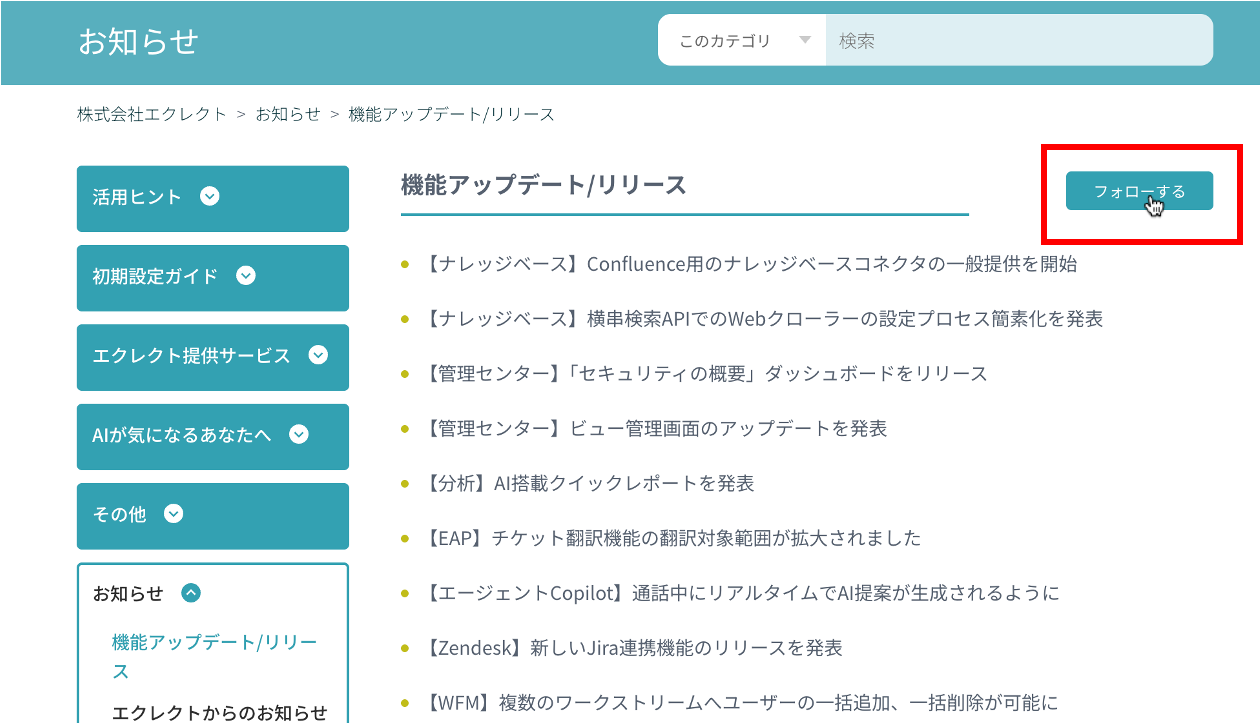Go to 株式会社エクレクト breadcrumb link

point(152,114)
